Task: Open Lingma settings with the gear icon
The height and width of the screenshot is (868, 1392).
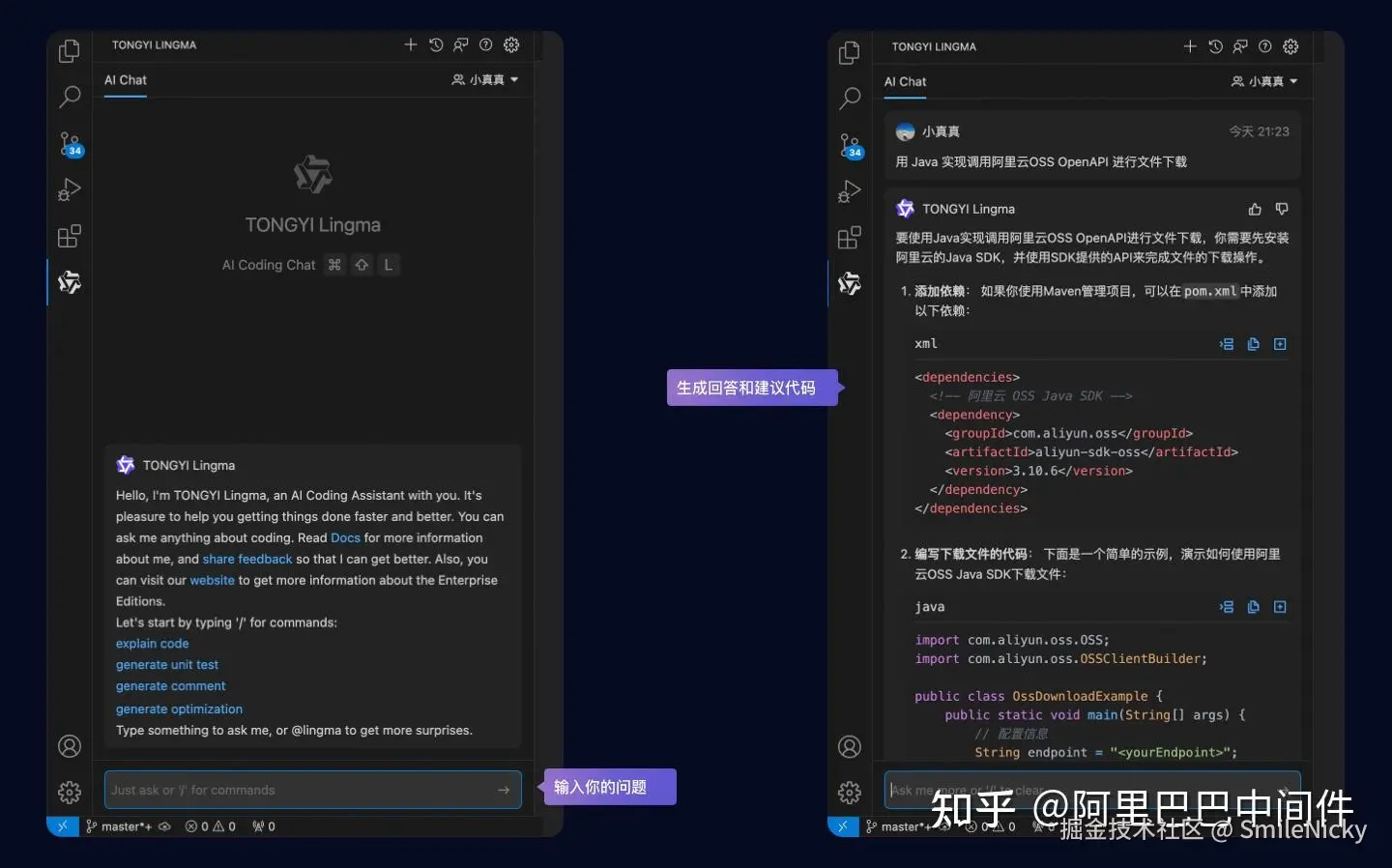Action: 511,44
